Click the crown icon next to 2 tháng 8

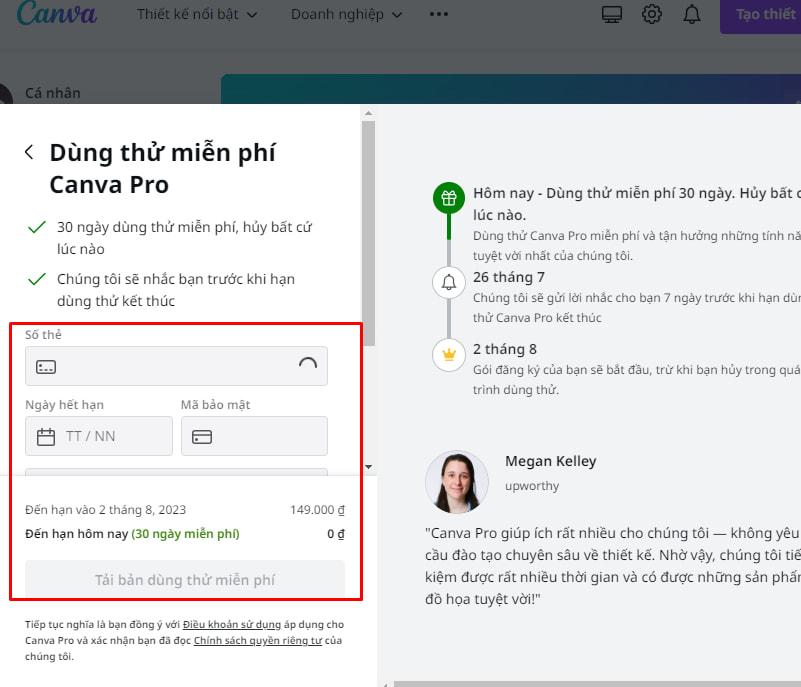[x=448, y=355]
